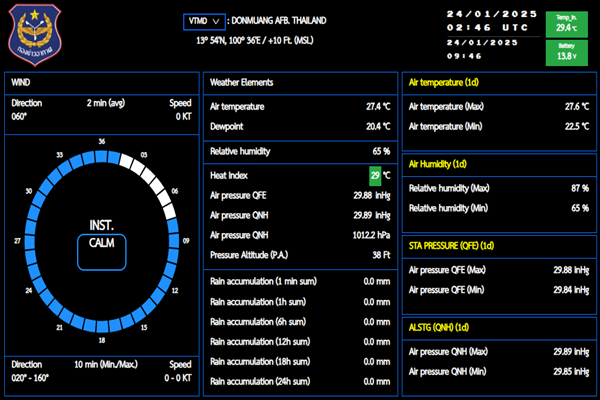Click the CALM box in wind compass

click(102, 243)
